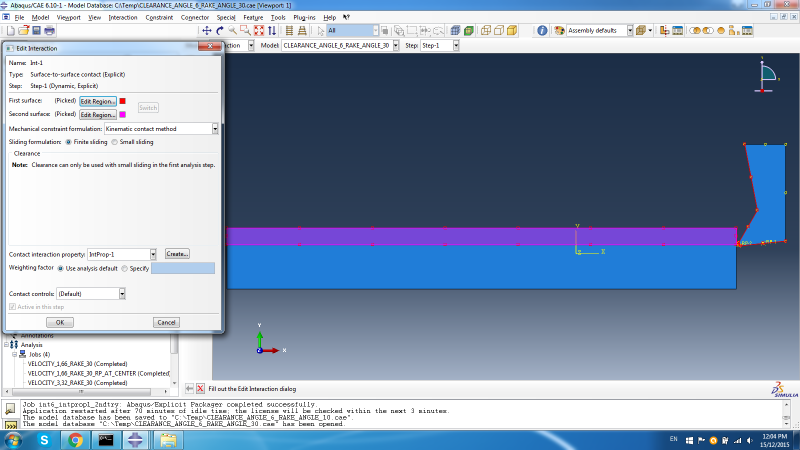Image resolution: width=800 pixels, height=450 pixels.
Task: Cancel procedure with red X in prompt area
Action: (201, 389)
